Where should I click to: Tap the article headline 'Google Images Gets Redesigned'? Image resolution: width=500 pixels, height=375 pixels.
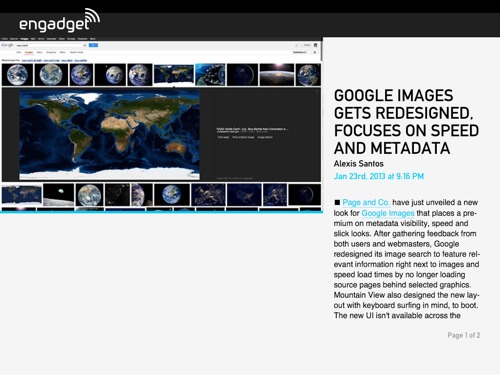tap(406, 122)
